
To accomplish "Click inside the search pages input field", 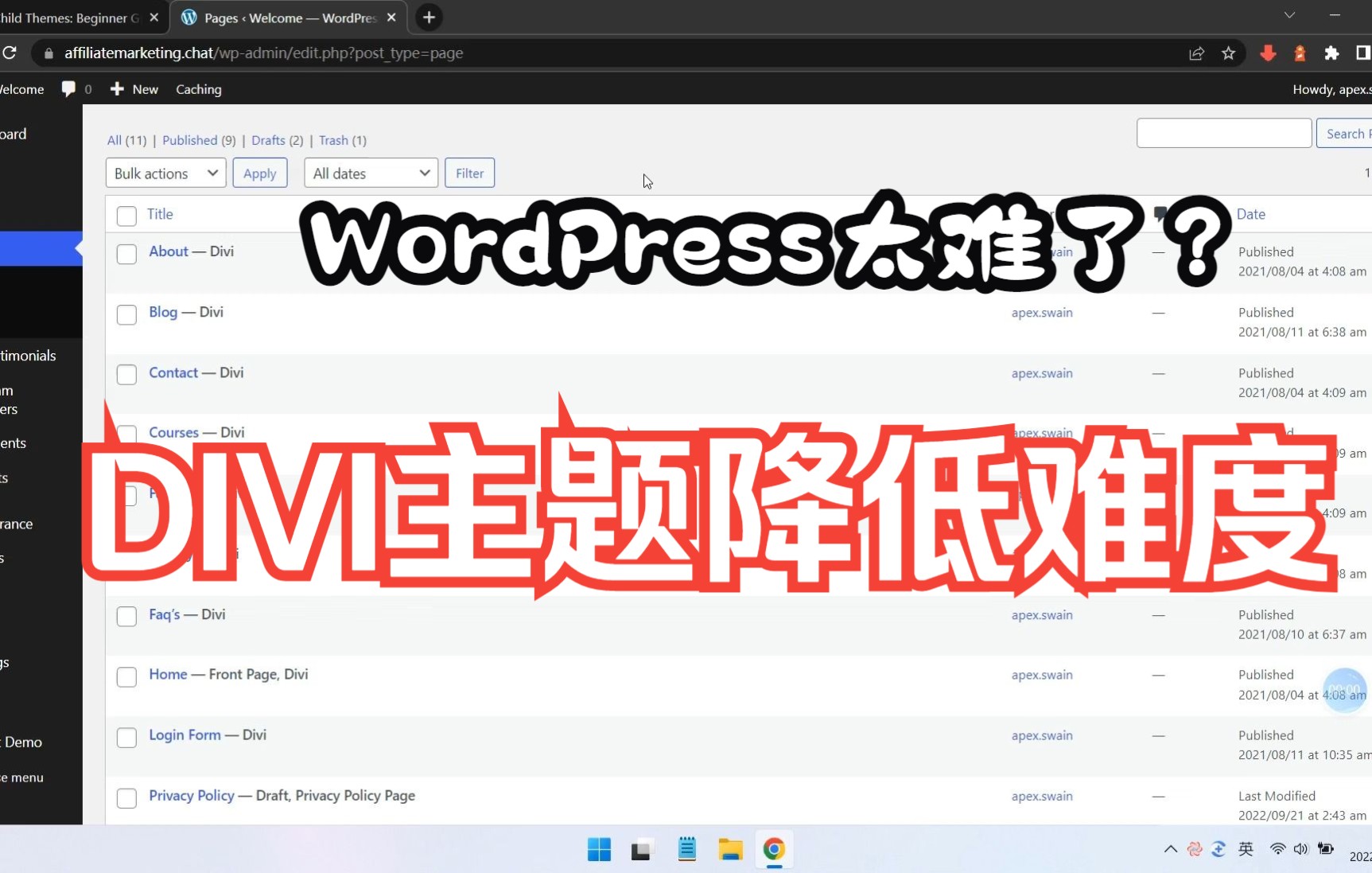I will click(x=1223, y=132).
